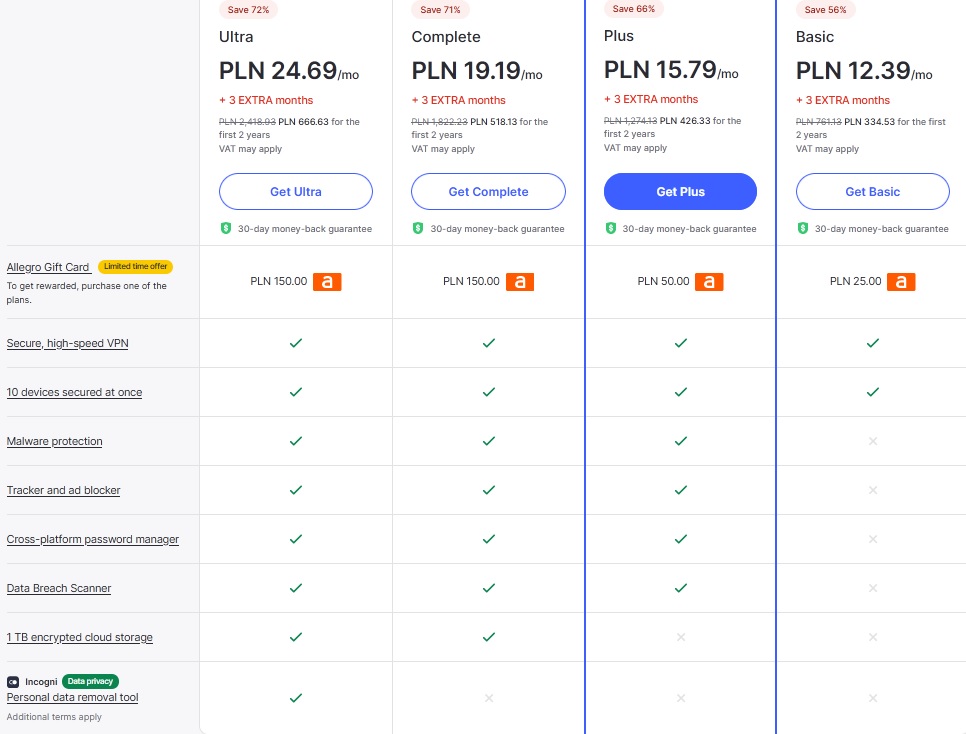This screenshot has width=966, height=734.
Task: Click the Plus plan title
Action: click(619, 36)
